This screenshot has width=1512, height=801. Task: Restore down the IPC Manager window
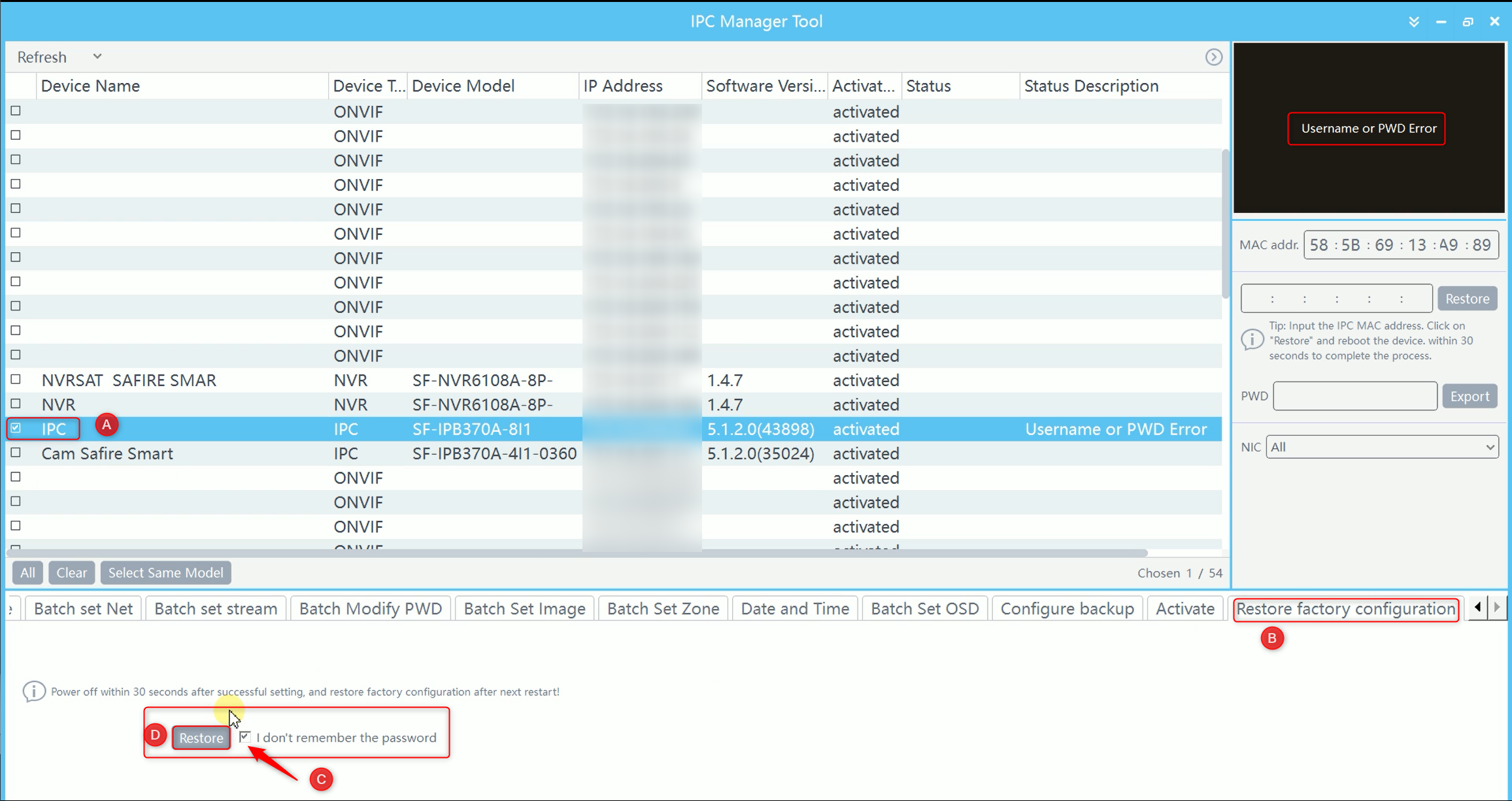tap(1468, 22)
